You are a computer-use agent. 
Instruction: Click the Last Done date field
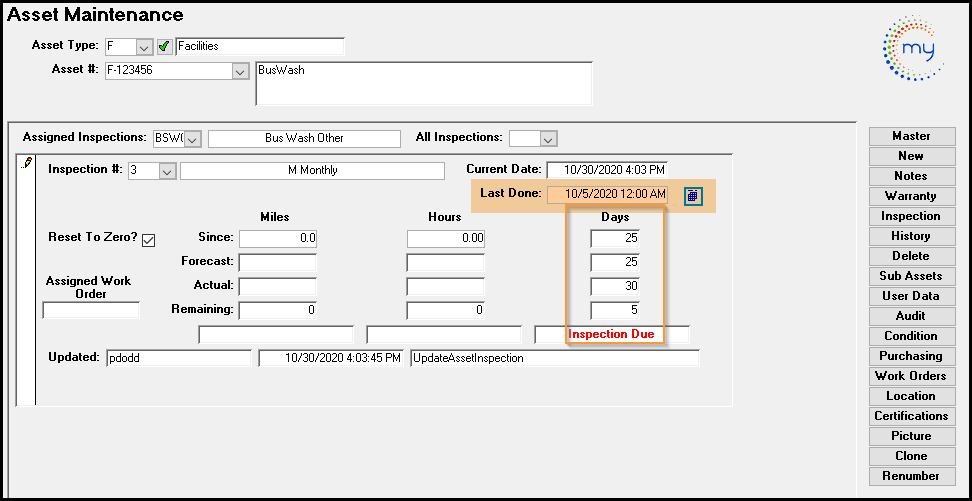point(607,195)
